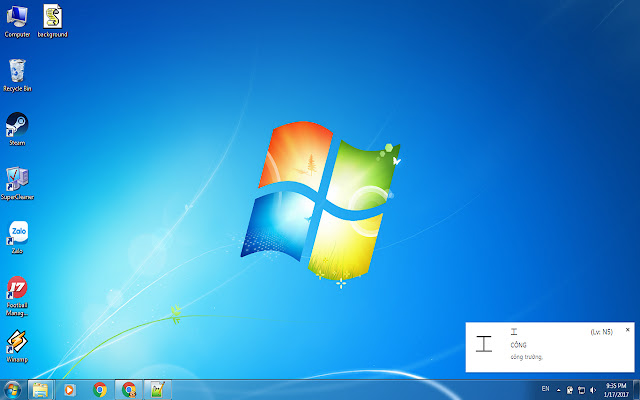Screen dimensions: 640x400
Task: Launch Winamp from the desktop
Action: coord(17,343)
